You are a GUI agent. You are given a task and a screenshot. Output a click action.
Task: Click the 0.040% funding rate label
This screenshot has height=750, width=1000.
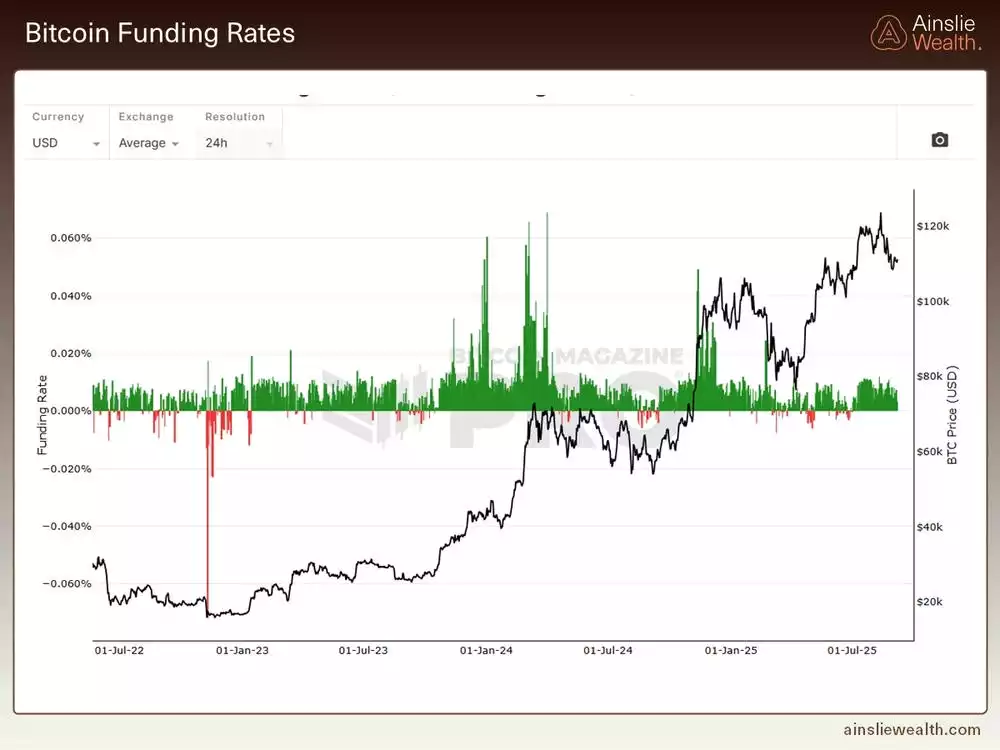(x=71, y=296)
